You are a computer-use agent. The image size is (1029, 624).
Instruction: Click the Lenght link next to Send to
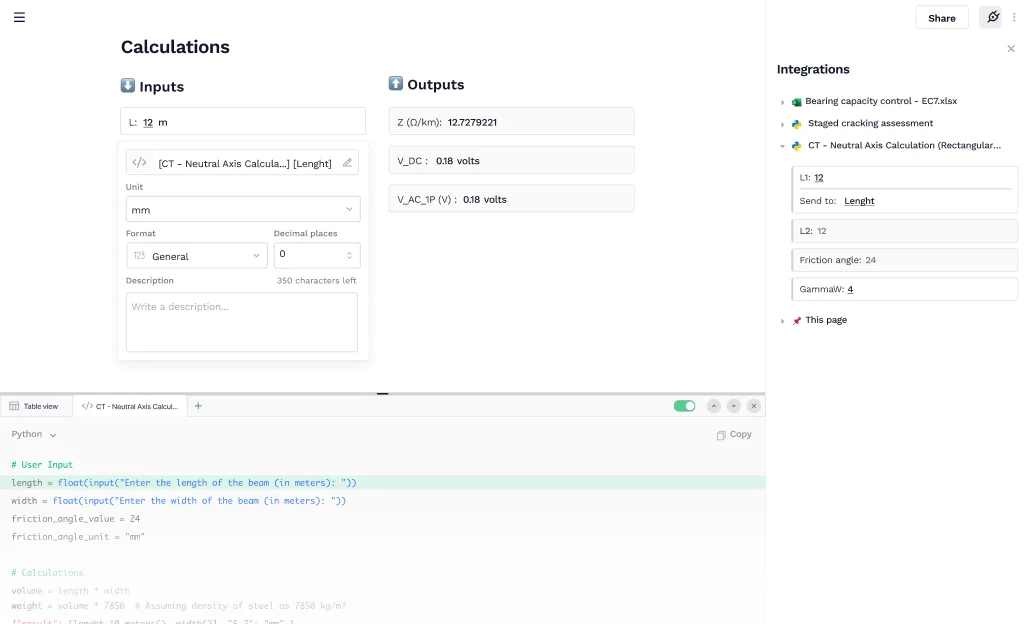coord(859,201)
